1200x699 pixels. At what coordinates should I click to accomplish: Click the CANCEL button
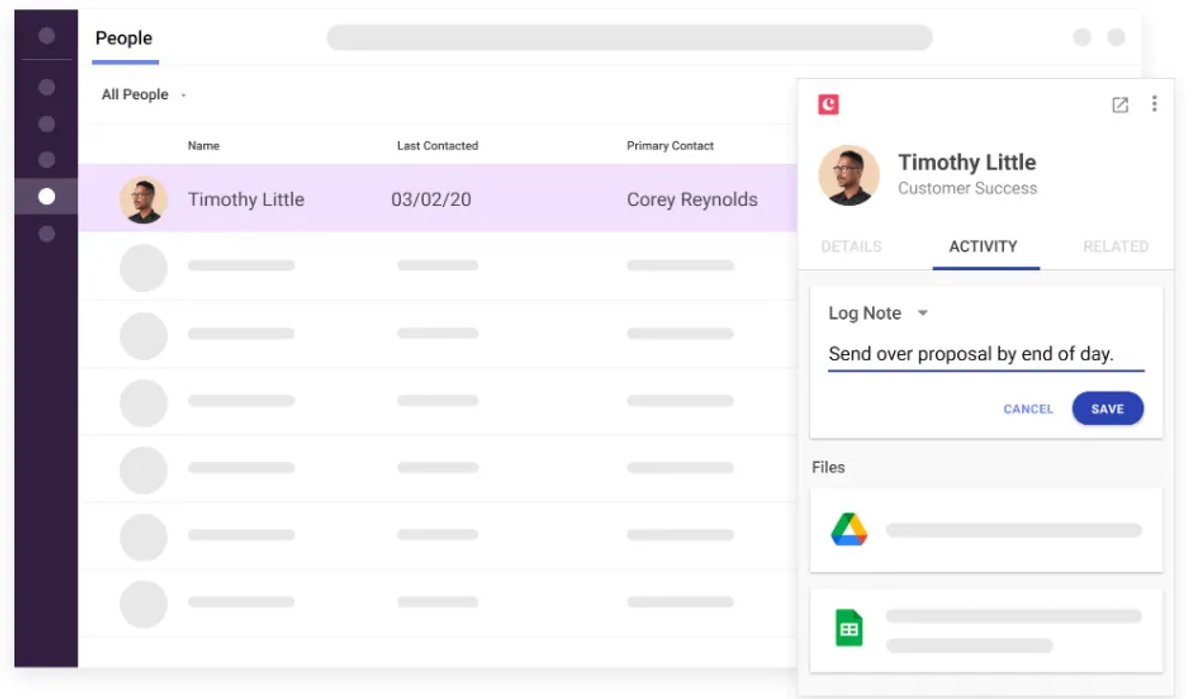[1028, 409]
